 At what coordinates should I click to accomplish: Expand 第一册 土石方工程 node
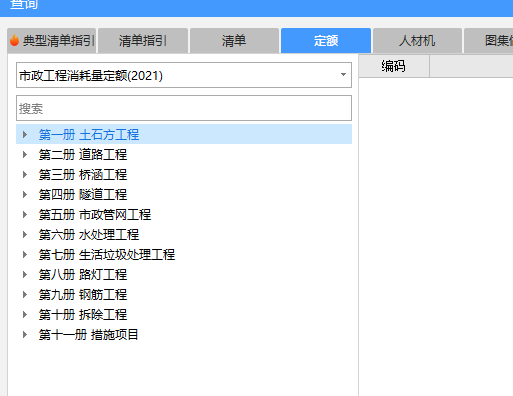(25, 134)
